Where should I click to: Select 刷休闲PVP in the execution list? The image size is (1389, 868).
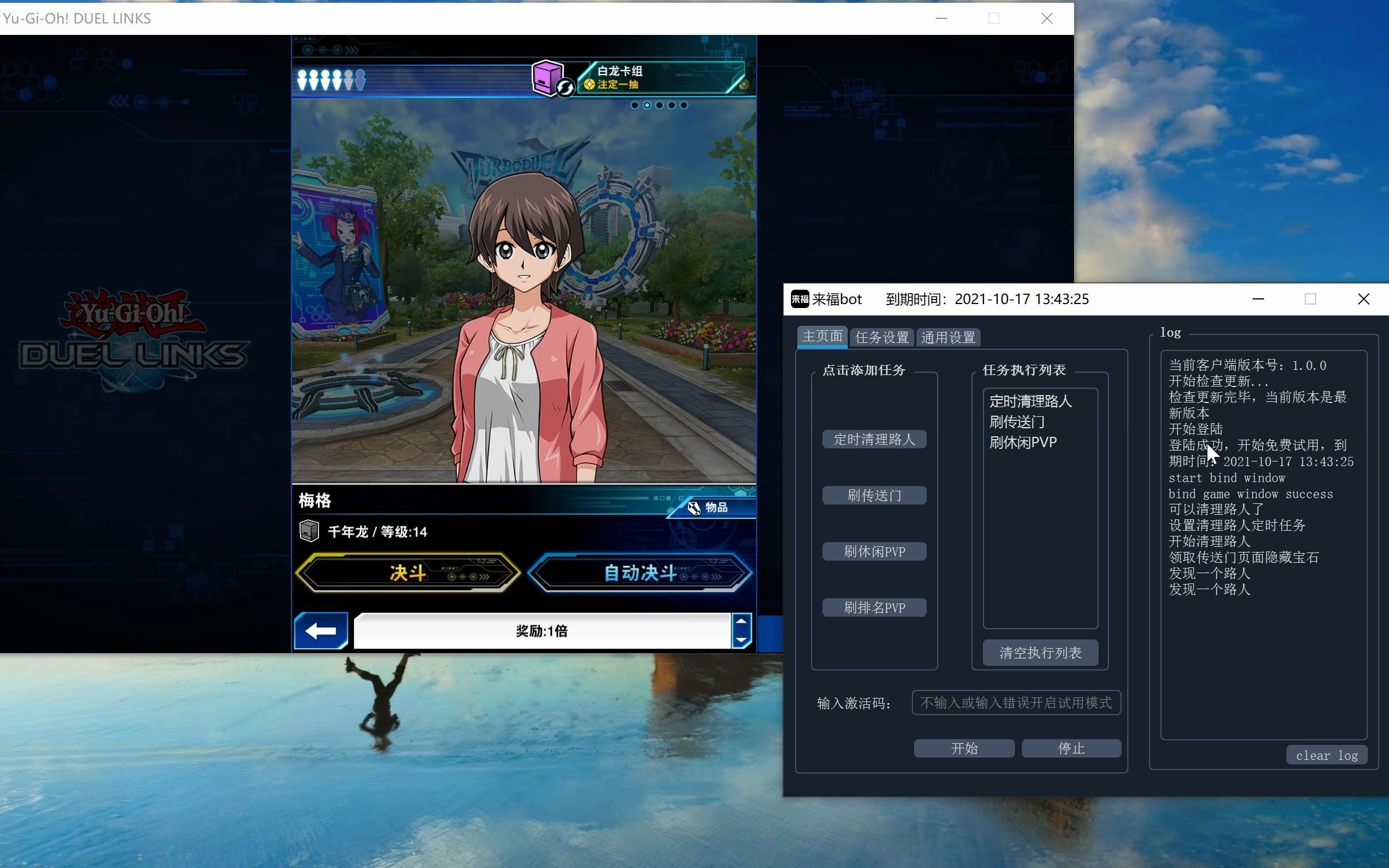(1023, 443)
